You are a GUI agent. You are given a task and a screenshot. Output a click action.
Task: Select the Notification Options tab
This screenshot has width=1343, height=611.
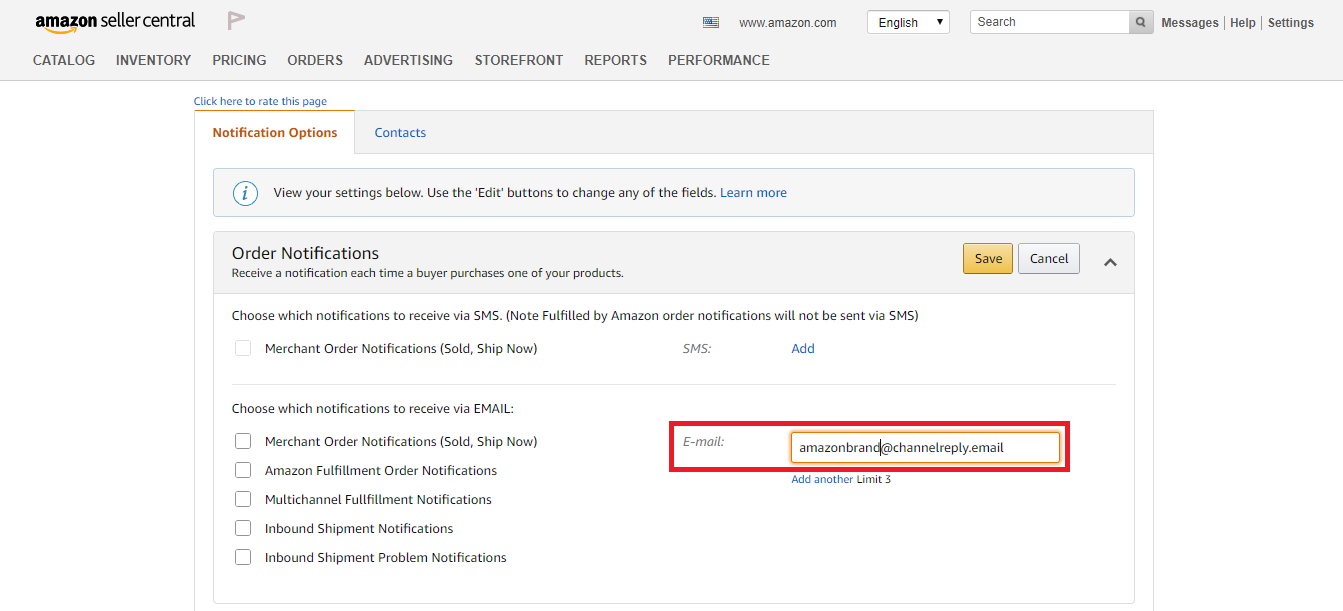(275, 132)
